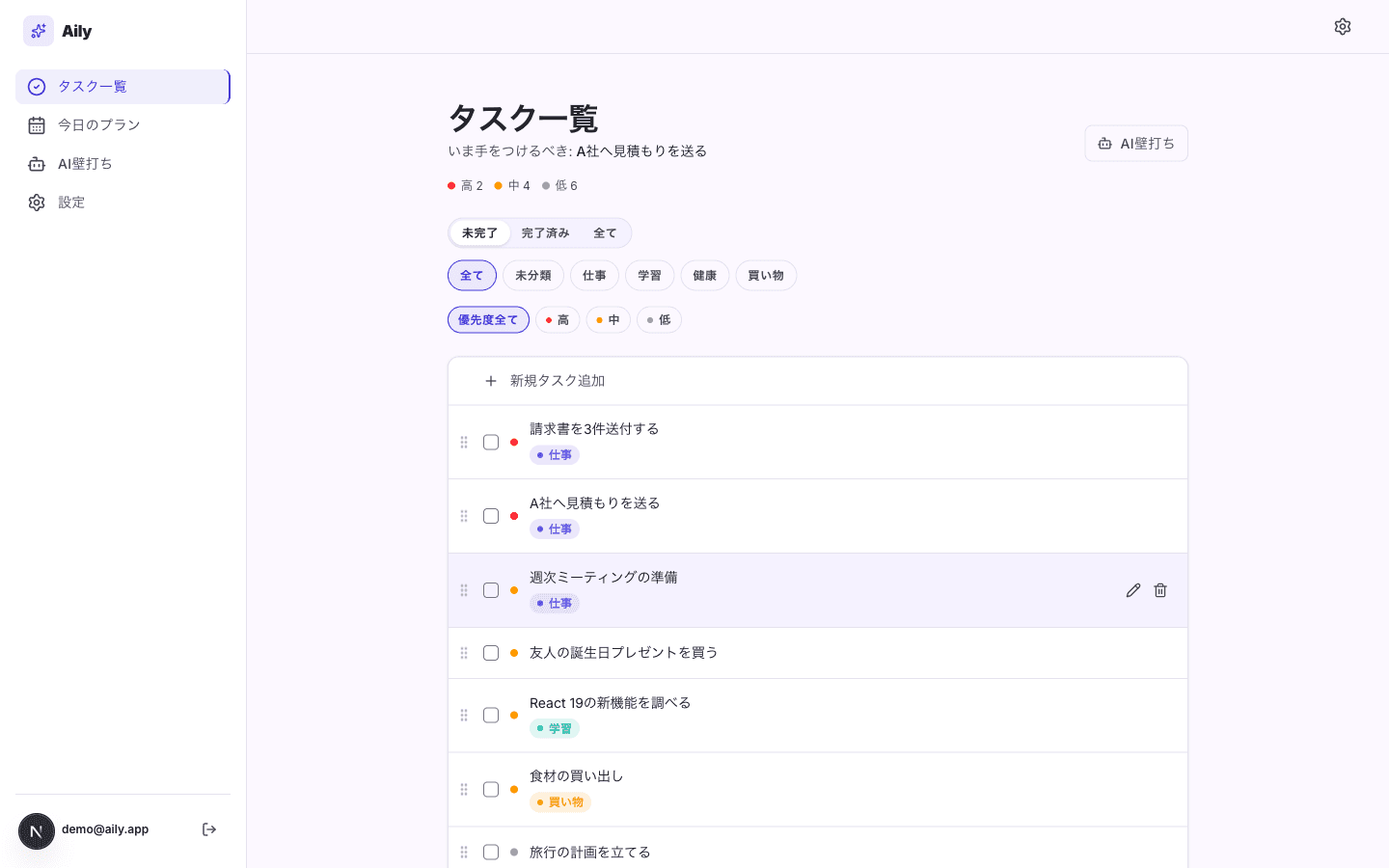Viewport: 1389px width, 868px height.
Task: Filter by 低 priority
Action: coord(659,320)
